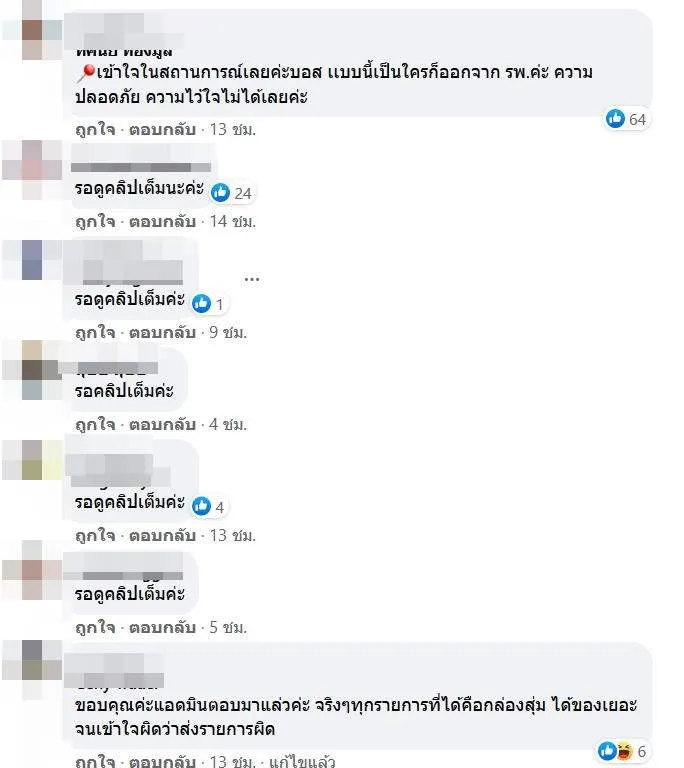Click ถูกใจ under the 4-like comment

click(95, 535)
